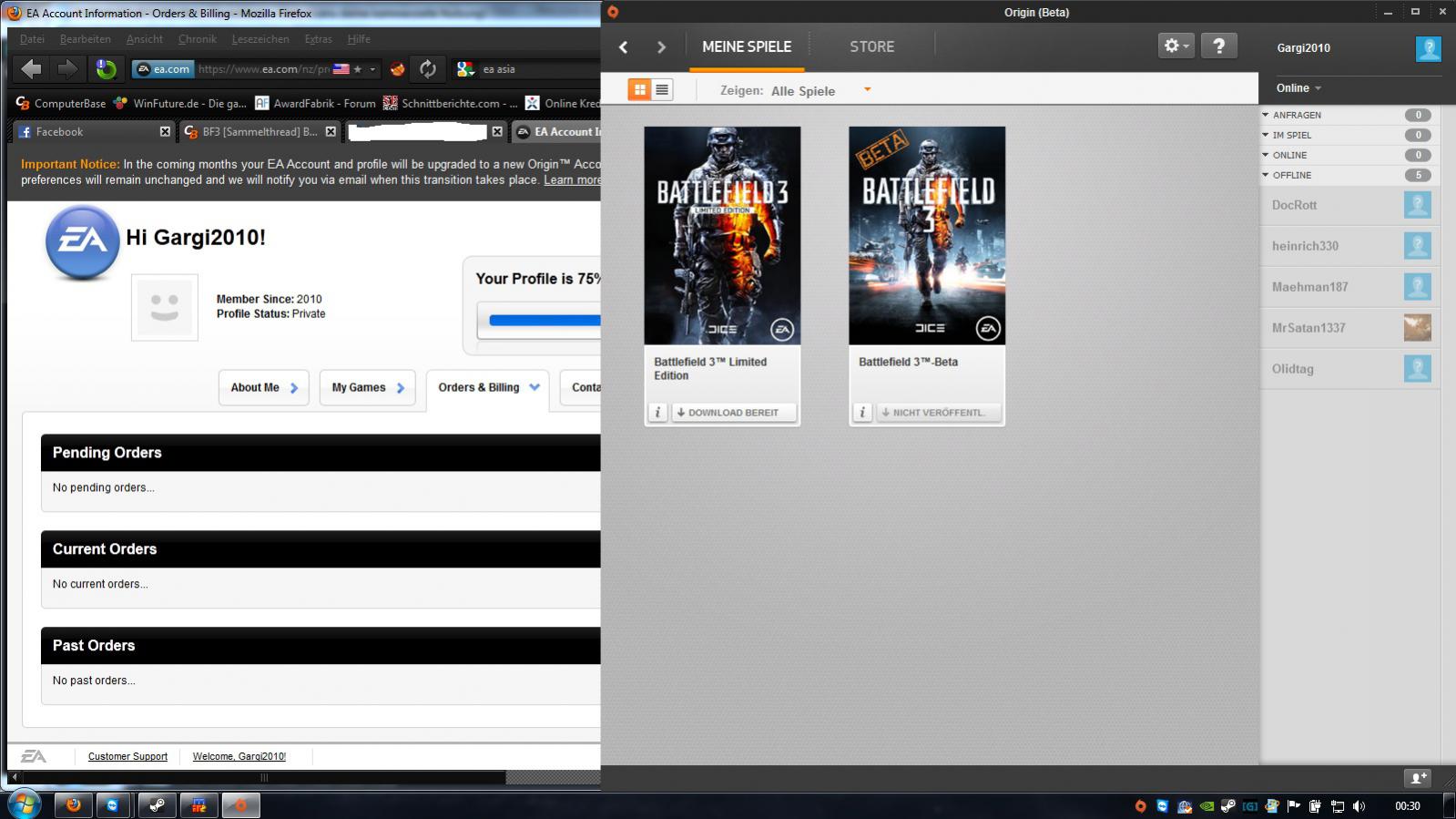Click the ea.com site identity badge
1456x819 pixels.
pyautogui.click(x=163, y=68)
